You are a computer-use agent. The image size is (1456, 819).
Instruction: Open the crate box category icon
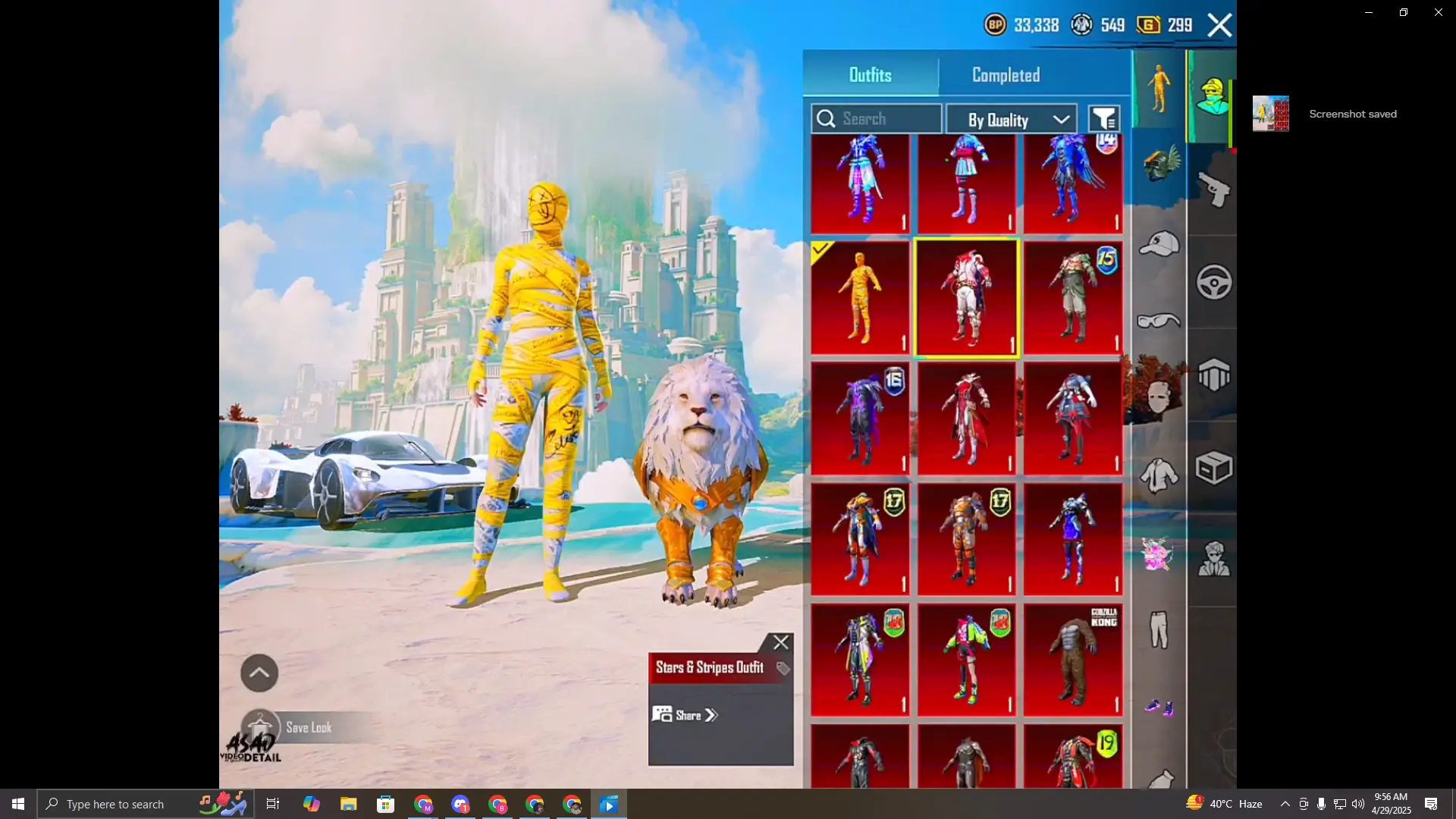1213,468
